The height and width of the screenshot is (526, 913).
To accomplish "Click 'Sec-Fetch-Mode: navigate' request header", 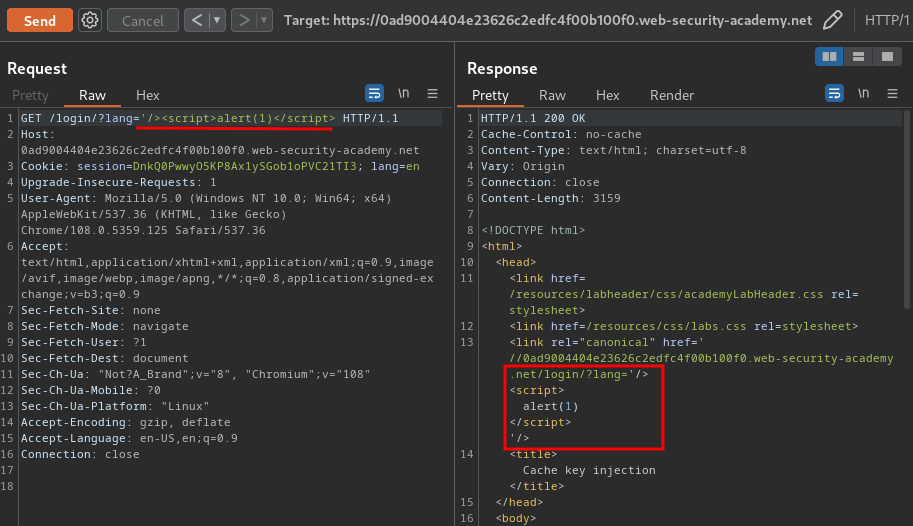I will [x=105, y=326].
